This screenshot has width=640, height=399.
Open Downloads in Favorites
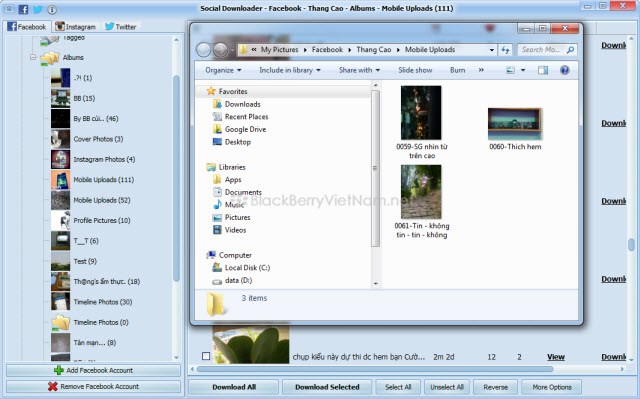(242, 104)
